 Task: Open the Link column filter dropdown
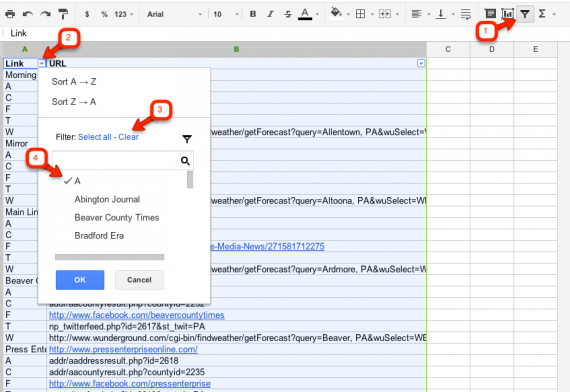click(42, 63)
